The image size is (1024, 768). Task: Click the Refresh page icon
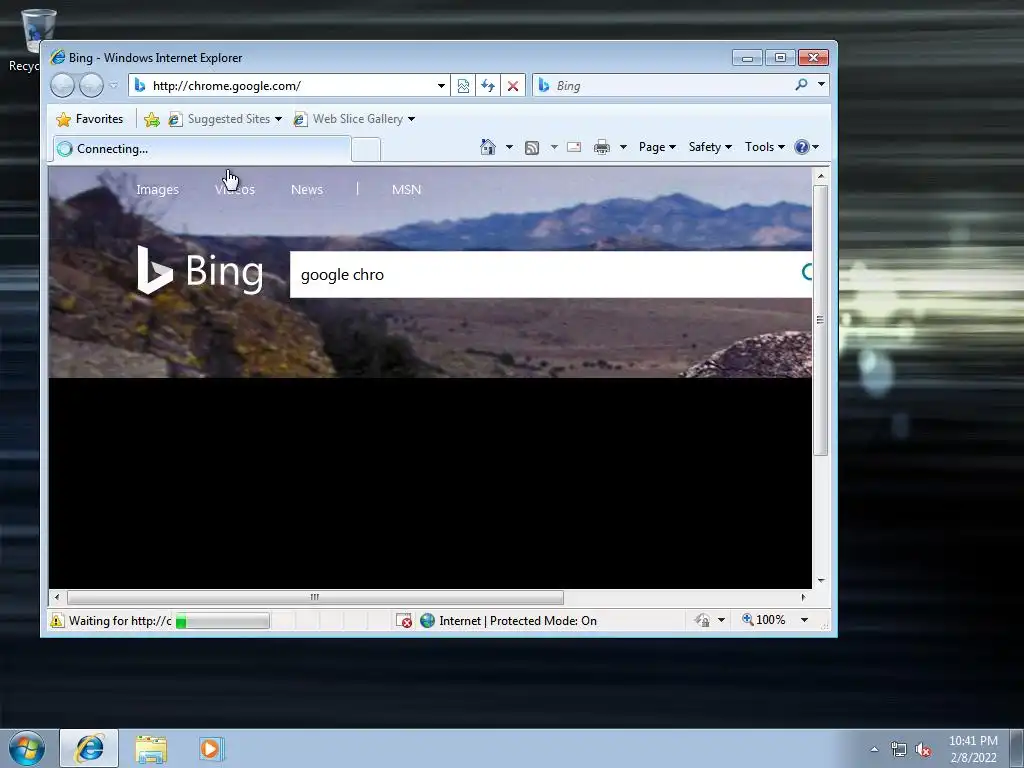(x=488, y=86)
